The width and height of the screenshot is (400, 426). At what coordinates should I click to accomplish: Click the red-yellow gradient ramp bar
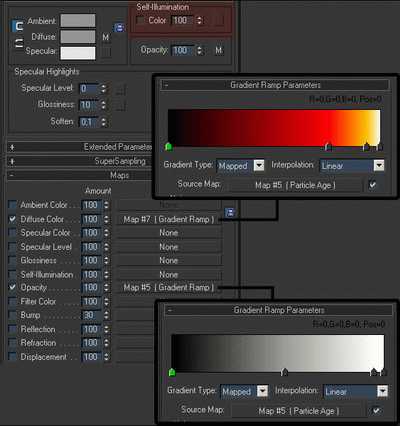tap(274, 128)
